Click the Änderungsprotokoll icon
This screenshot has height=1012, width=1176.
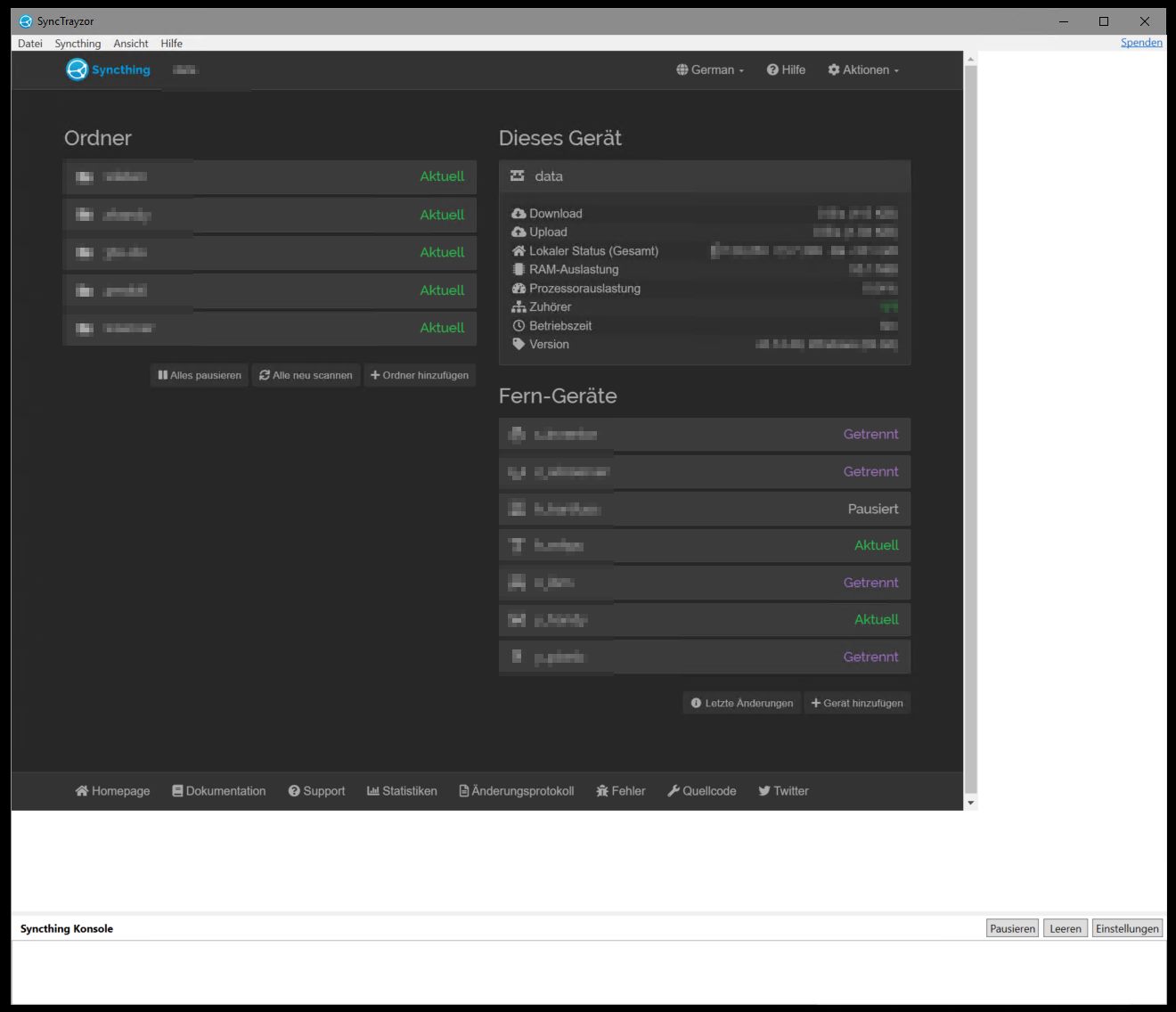coord(463,790)
